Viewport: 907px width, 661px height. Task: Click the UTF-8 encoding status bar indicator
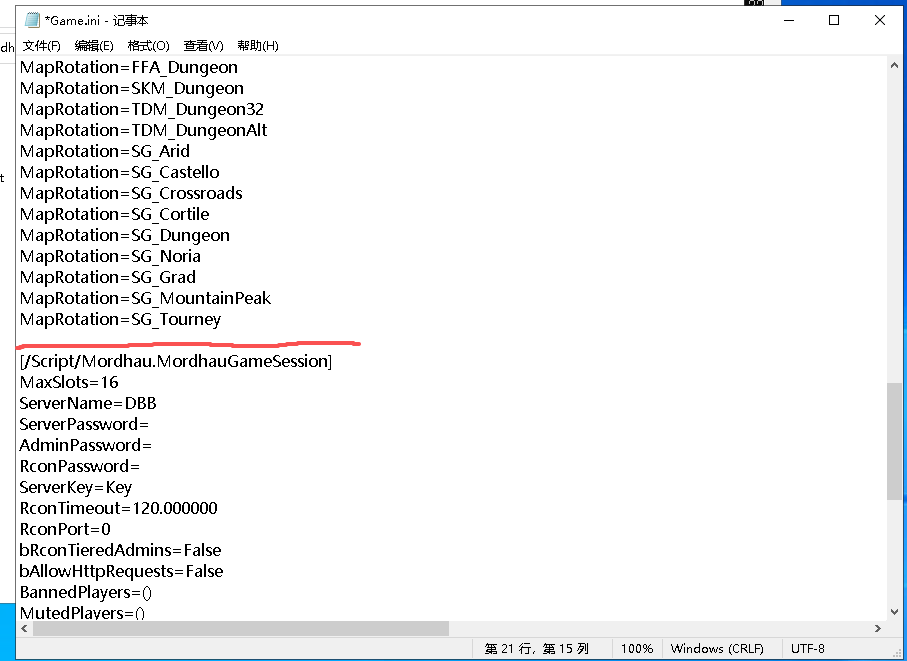click(807, 649)
